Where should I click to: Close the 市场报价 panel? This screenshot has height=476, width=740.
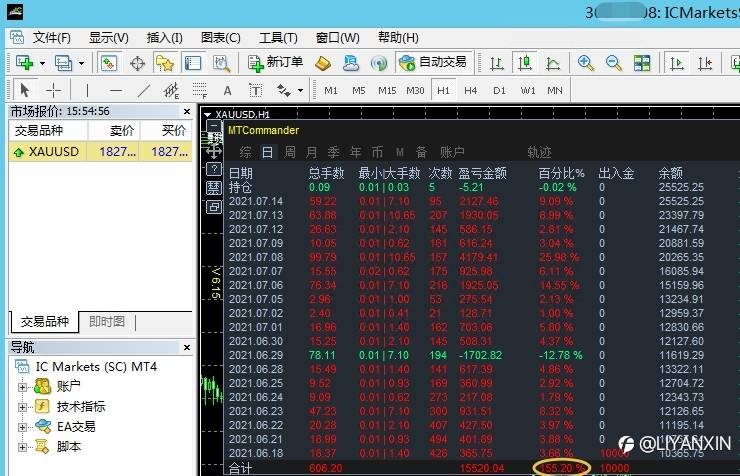(x=187, y=111)
